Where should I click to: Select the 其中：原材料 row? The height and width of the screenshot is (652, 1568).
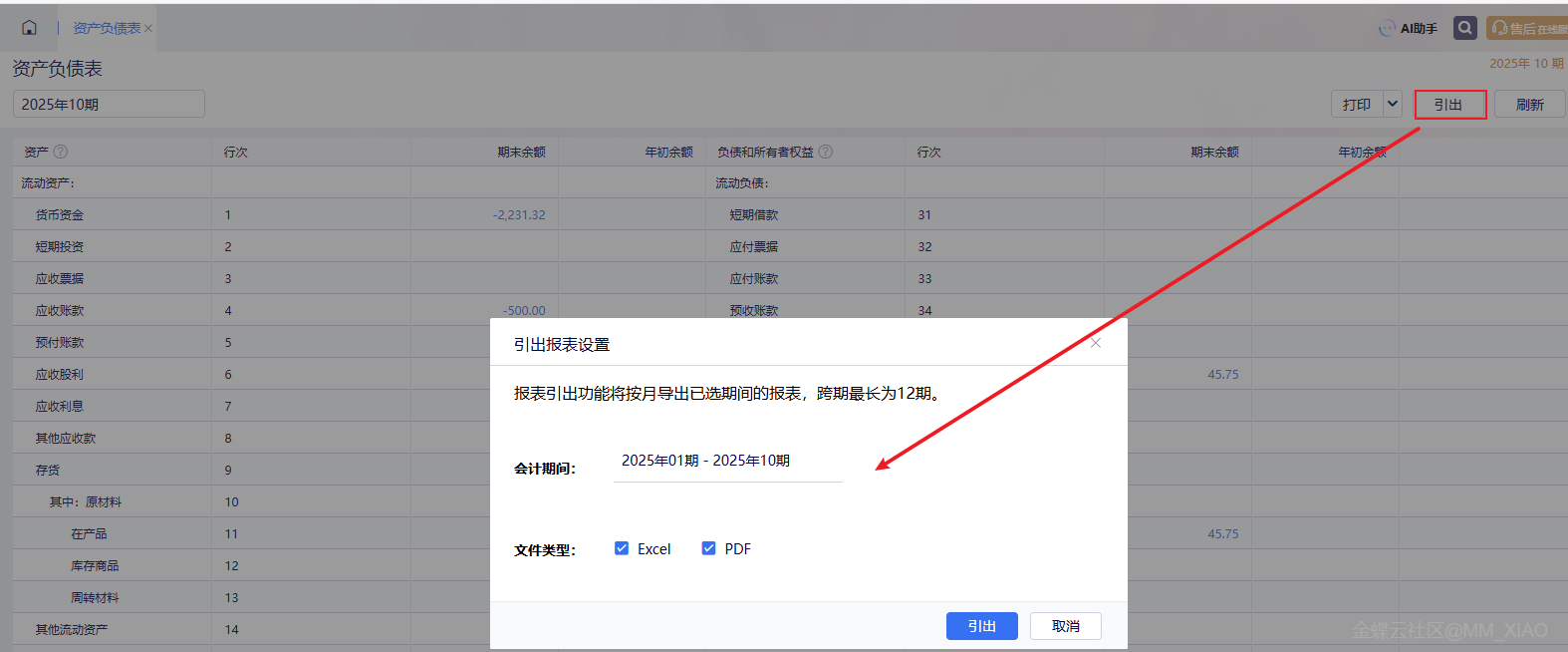click(86, 502)
